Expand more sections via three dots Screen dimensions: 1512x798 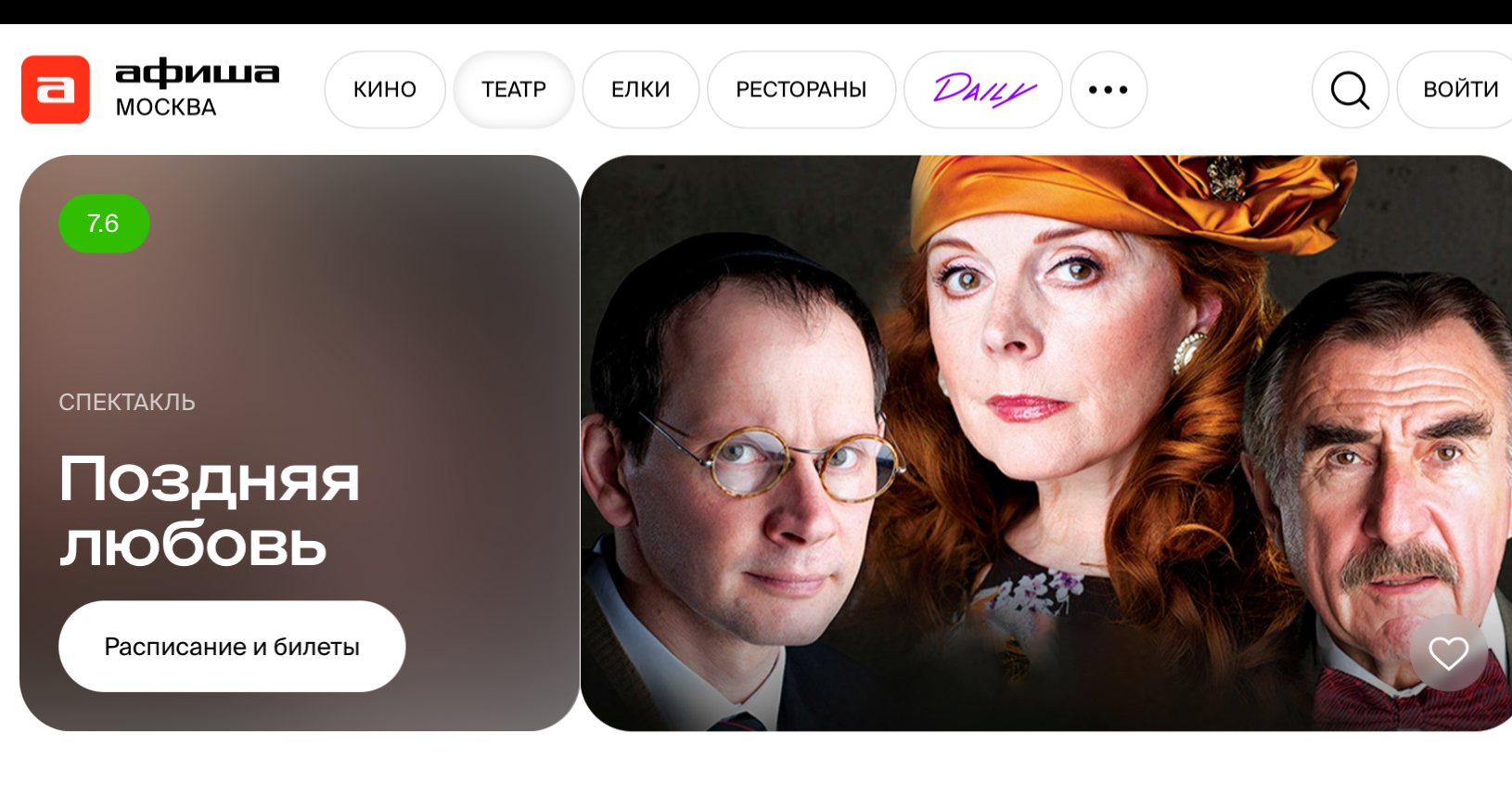[x=1108, y=90]
